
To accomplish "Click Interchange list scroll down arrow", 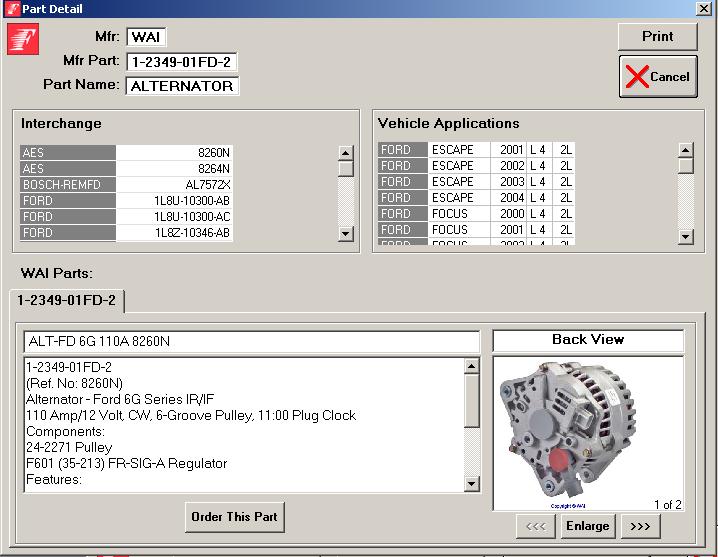I will click(346, 234).
